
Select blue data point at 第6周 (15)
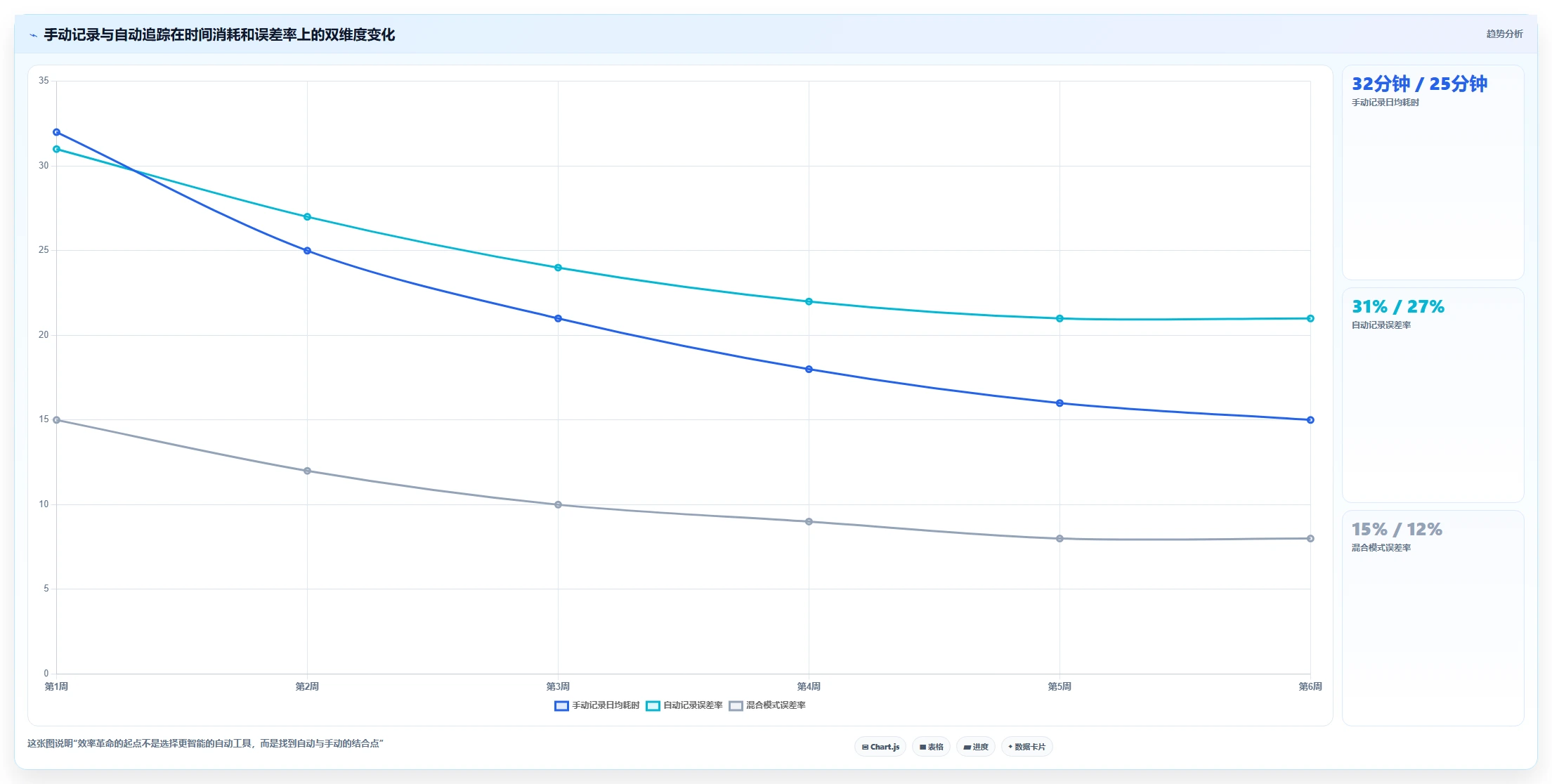1310,420
